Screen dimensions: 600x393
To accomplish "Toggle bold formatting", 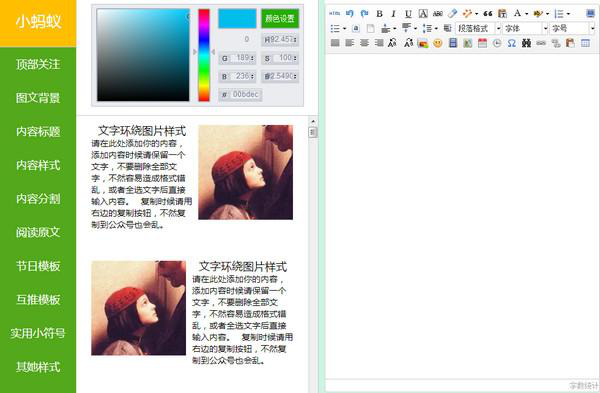I will click(x=379, y=14).
